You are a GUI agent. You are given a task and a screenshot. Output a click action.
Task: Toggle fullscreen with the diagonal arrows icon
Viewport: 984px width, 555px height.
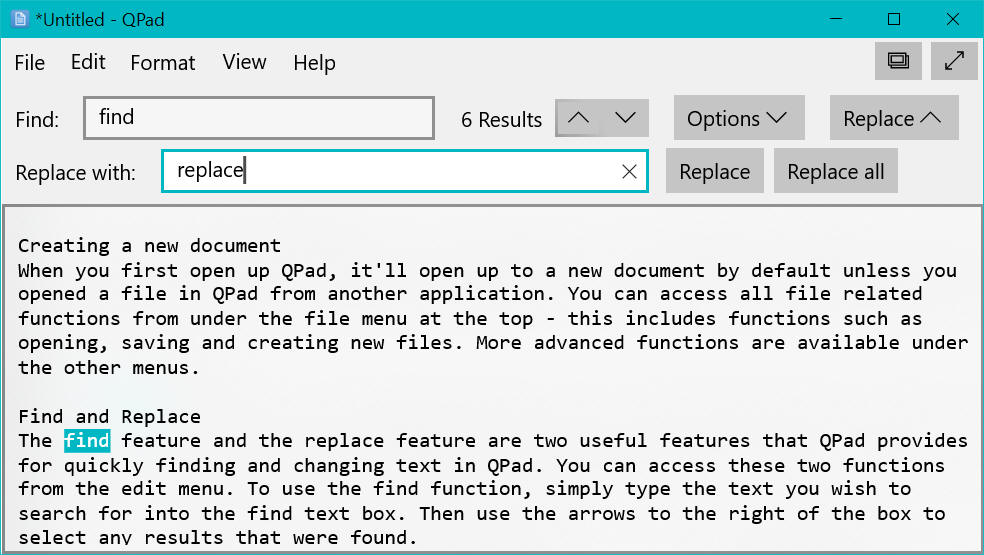954,61
